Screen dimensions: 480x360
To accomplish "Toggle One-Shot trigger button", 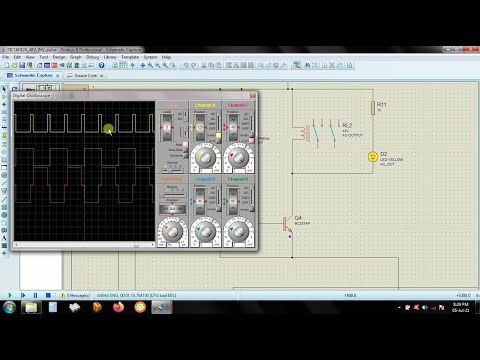I will click(x=185, y=150).
